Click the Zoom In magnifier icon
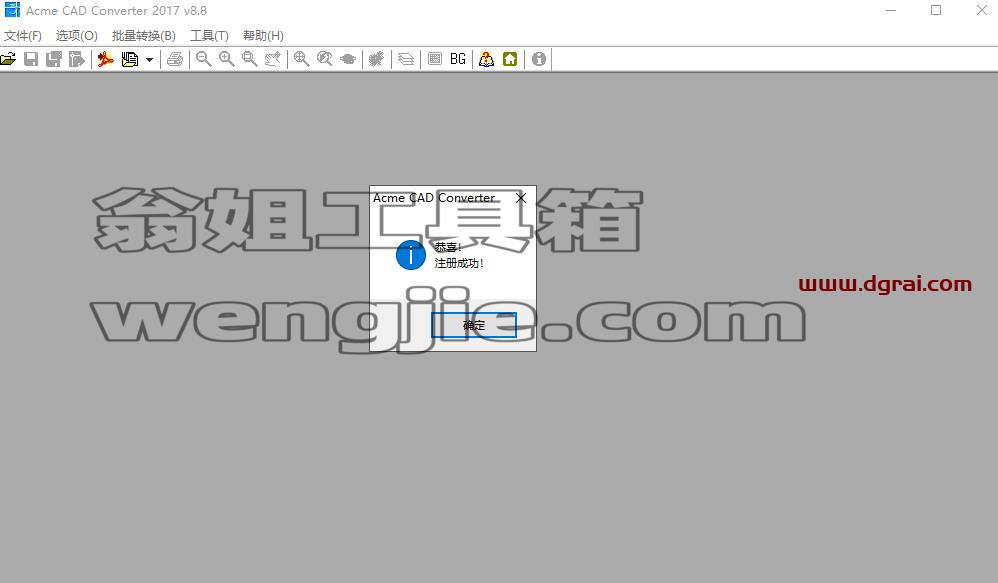This screenshot has height=583, width=998. click(227, 59)
